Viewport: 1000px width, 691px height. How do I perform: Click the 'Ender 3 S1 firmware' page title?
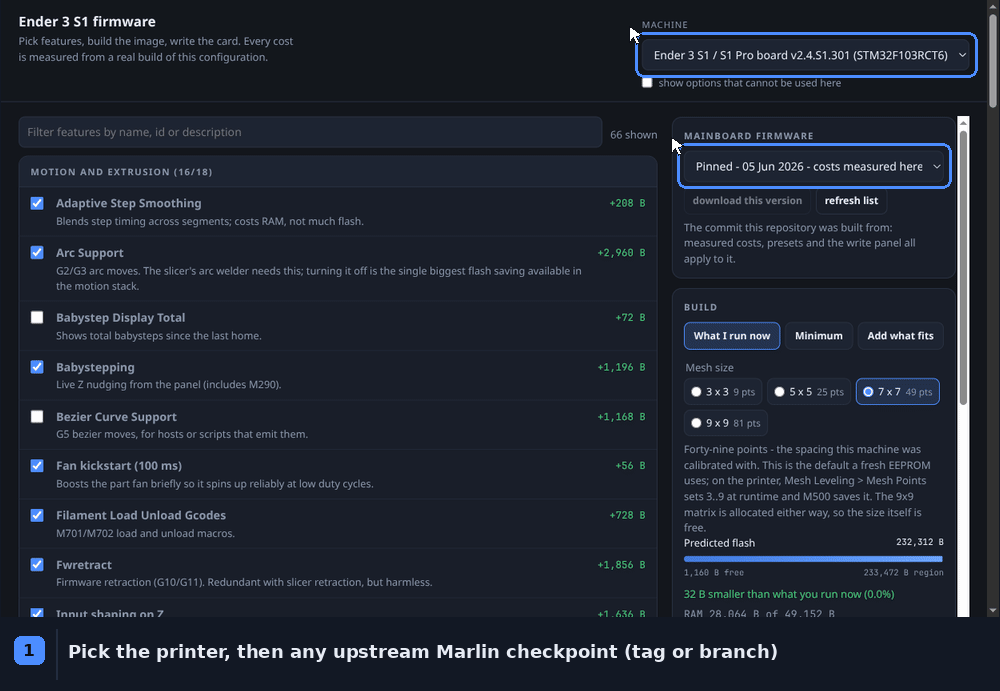[x=87, y=22]
